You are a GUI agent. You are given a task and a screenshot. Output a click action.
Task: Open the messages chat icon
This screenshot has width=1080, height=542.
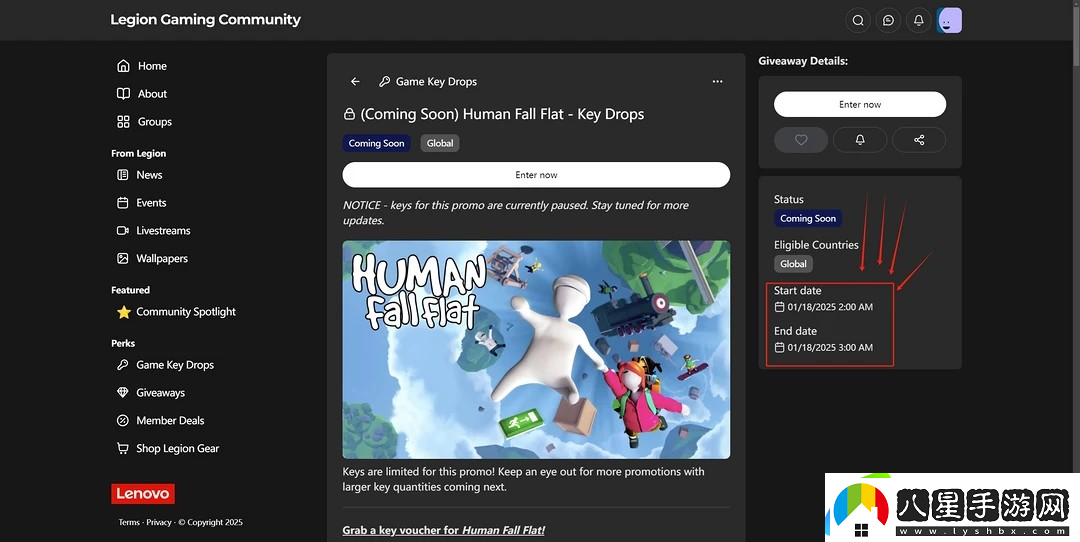point(888,21)
